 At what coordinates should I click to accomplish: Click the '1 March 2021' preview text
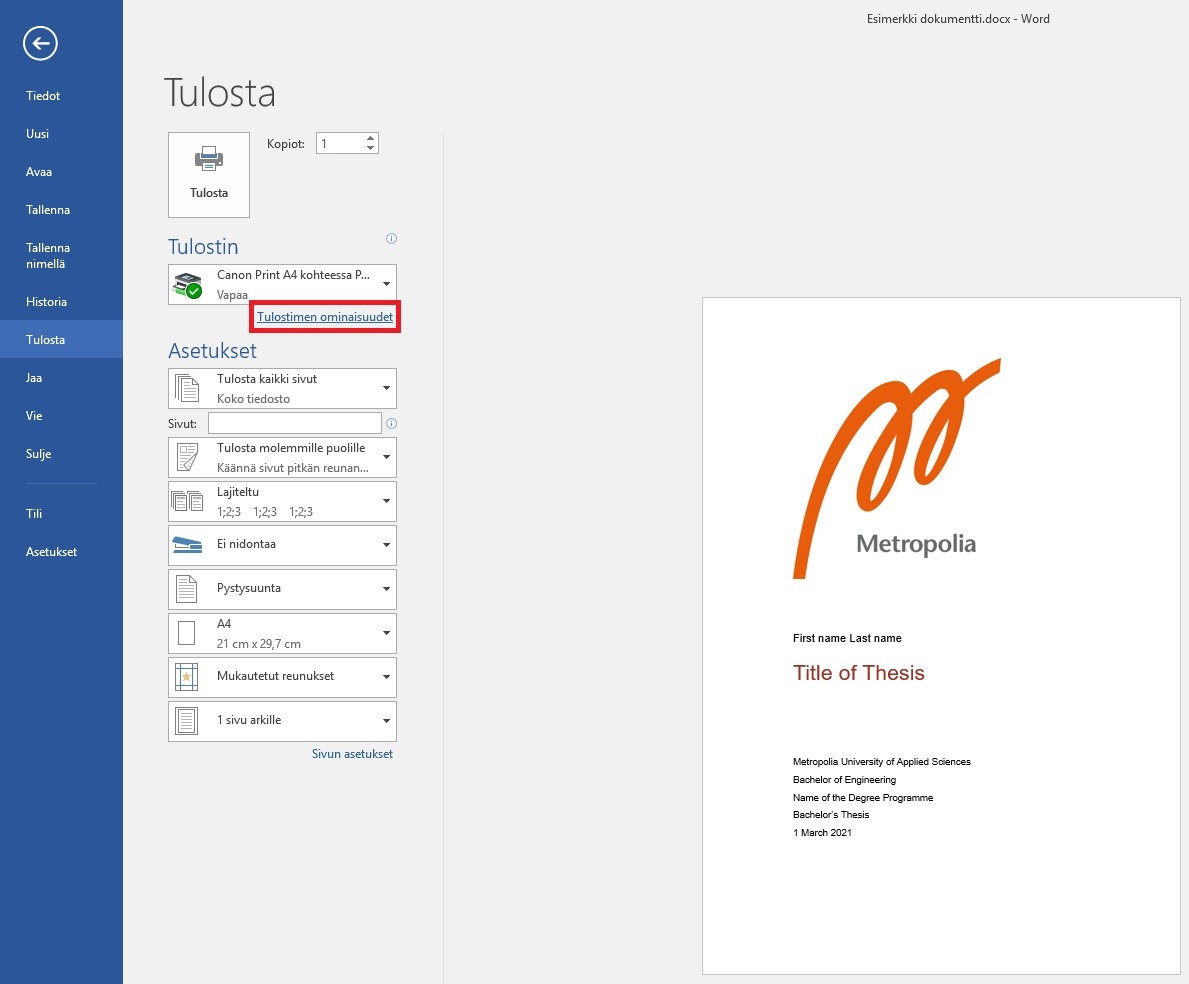pyautogui.click(x=822, y=832)
